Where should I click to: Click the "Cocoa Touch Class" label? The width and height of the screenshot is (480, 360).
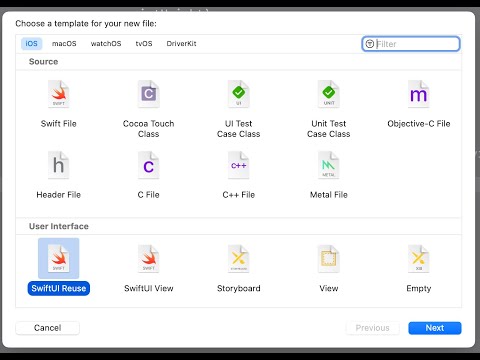(149, 129)
